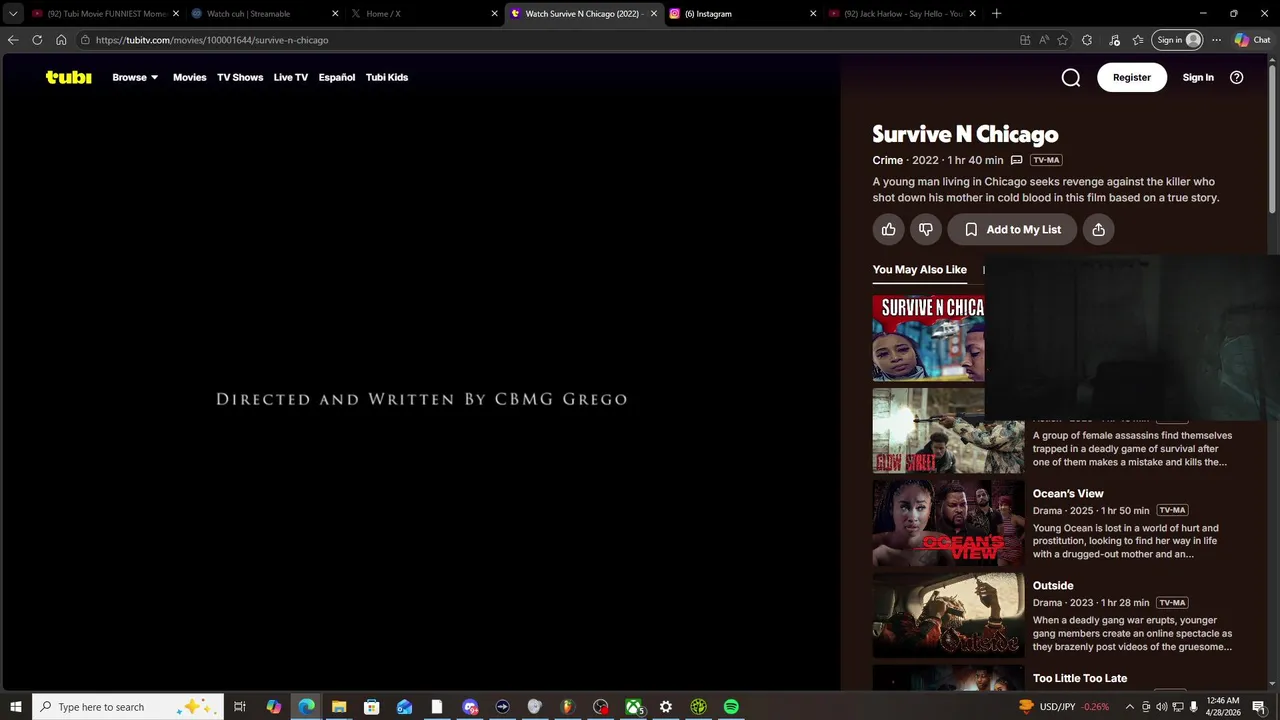Viewport: 1280px width, 720px height.
Task: Open Edge Settings and more ellipsis
Action: 1216,40
